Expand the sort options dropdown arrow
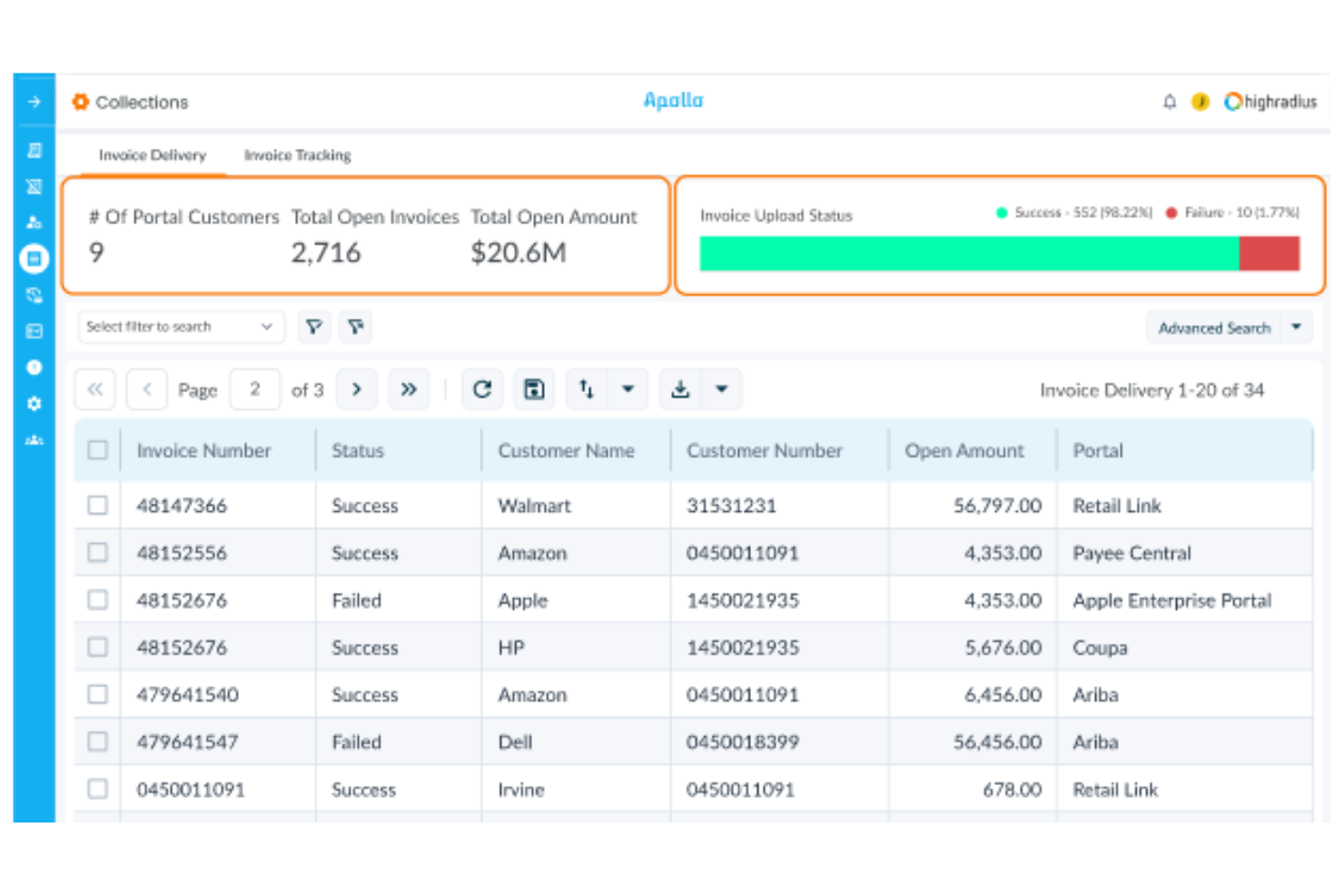1344x896 pixels. (x=628, y=389)
